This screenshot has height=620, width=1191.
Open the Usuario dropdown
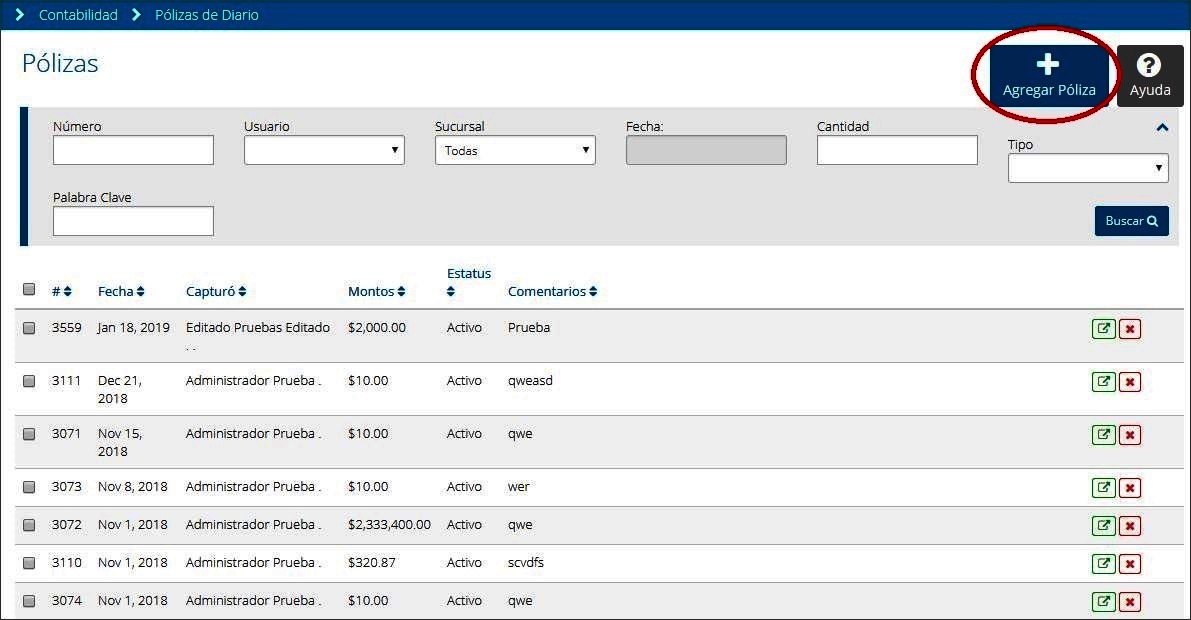point(324,150)
